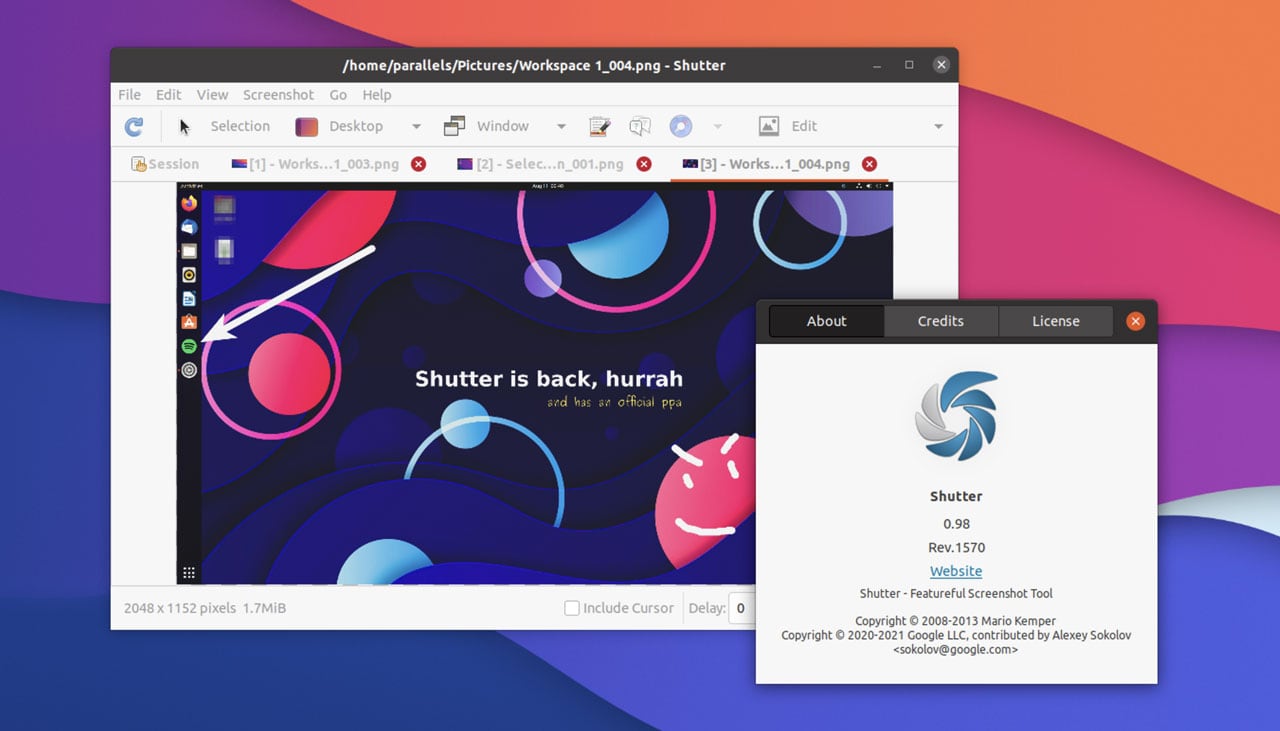Select the [3] Works...1_004.png tab
Screen dimensions: 1280x731
(766, 164)
